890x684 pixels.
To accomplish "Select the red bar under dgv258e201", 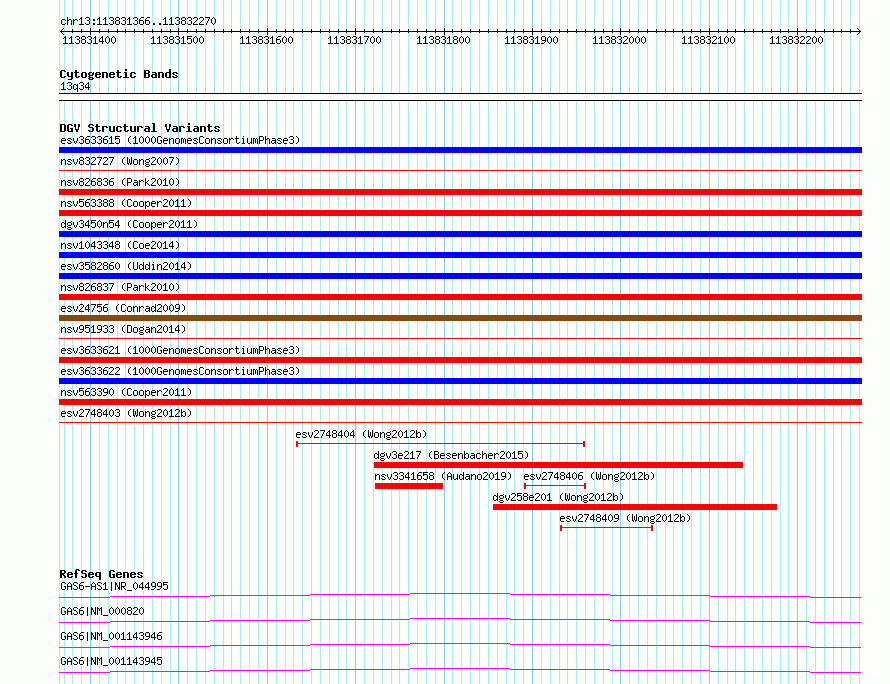I will tap(635, 507).
